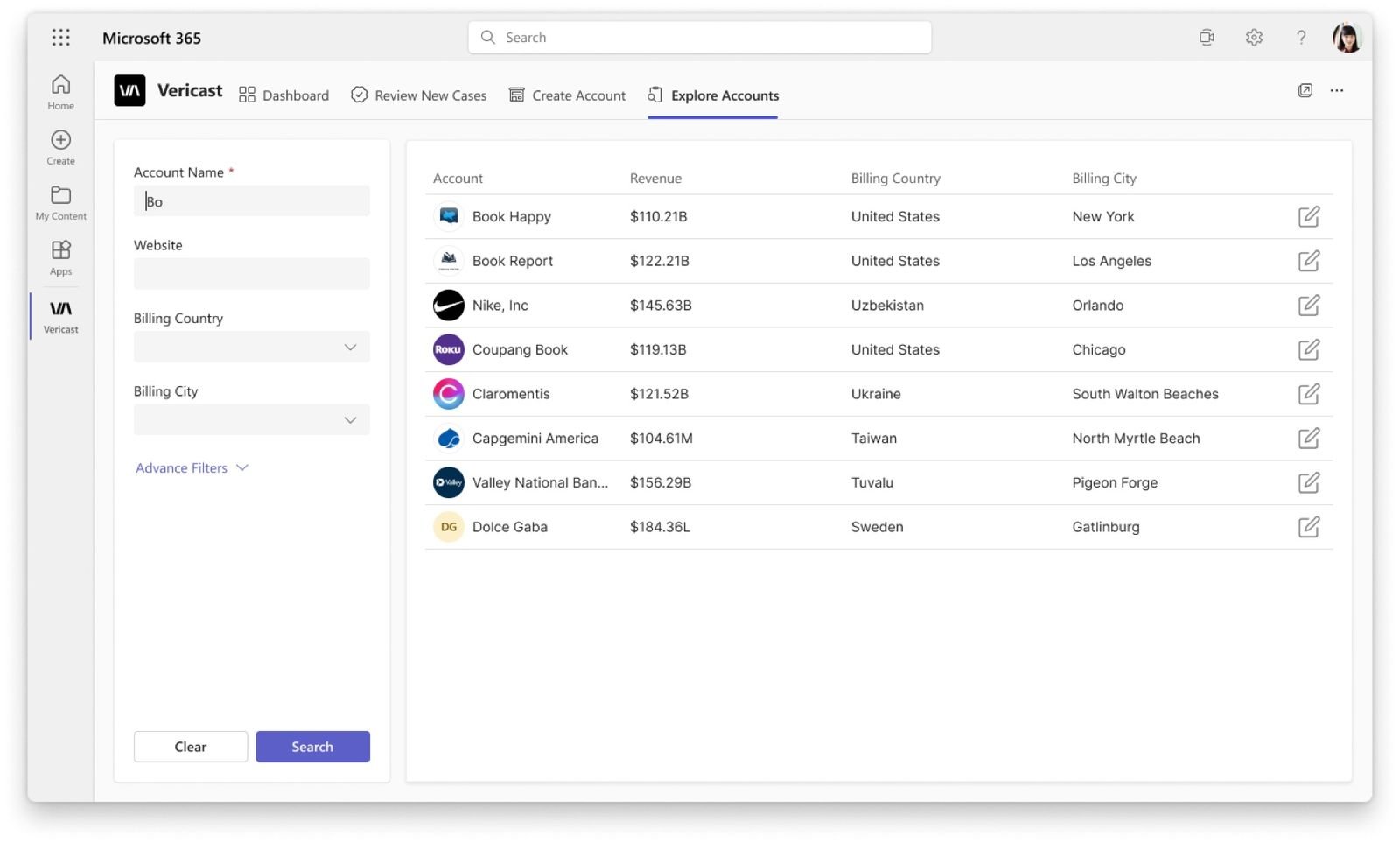Switch to the Dashboard tab
Screen dimensions: 1400x843
pos(283,95)
